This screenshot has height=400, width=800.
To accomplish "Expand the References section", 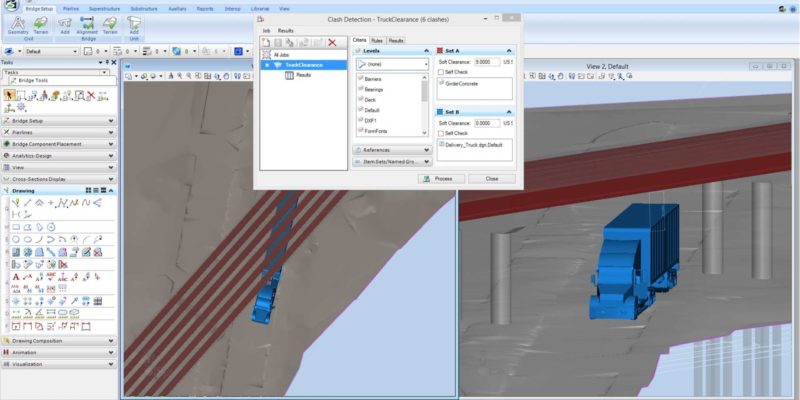I will point(392,150).
